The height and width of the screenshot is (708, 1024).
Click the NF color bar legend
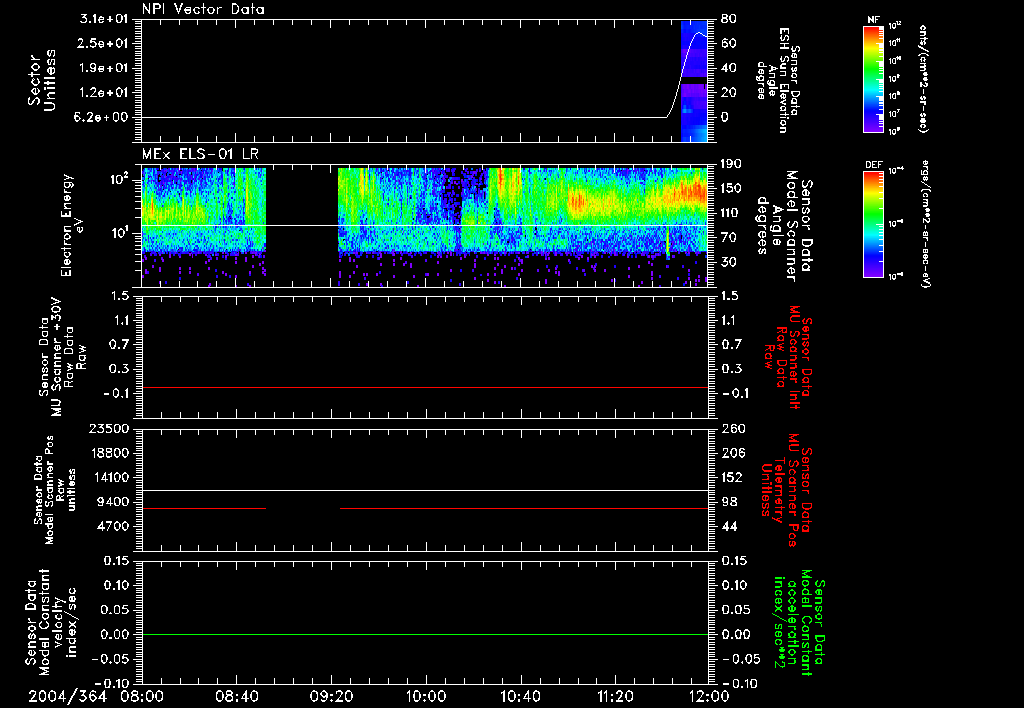(873, 78)
